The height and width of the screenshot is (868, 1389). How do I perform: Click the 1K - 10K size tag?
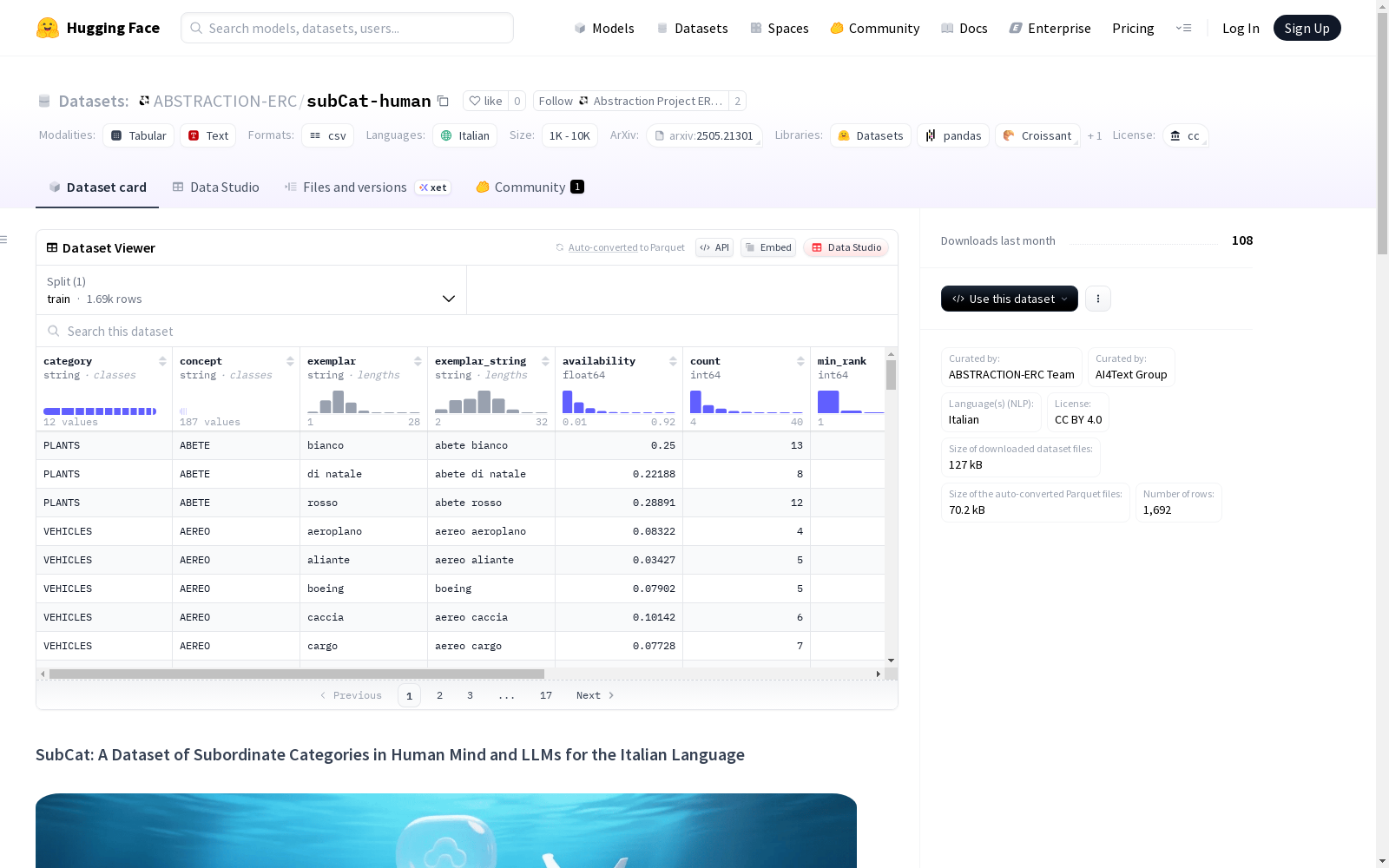pyautogui.click(x=569, y=135)
